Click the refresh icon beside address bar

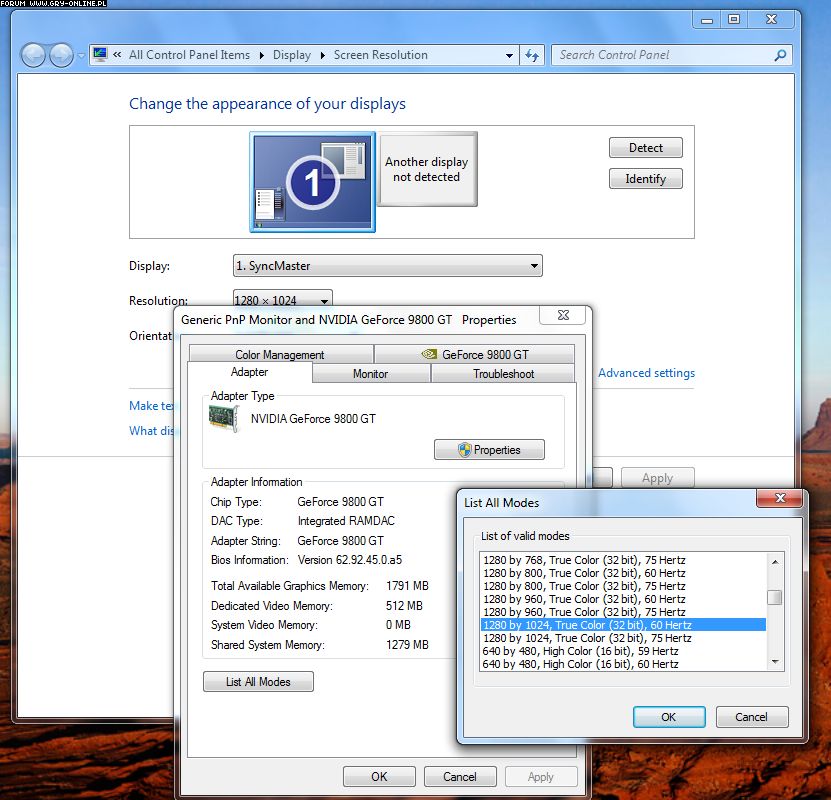click(x=532, y=55)
